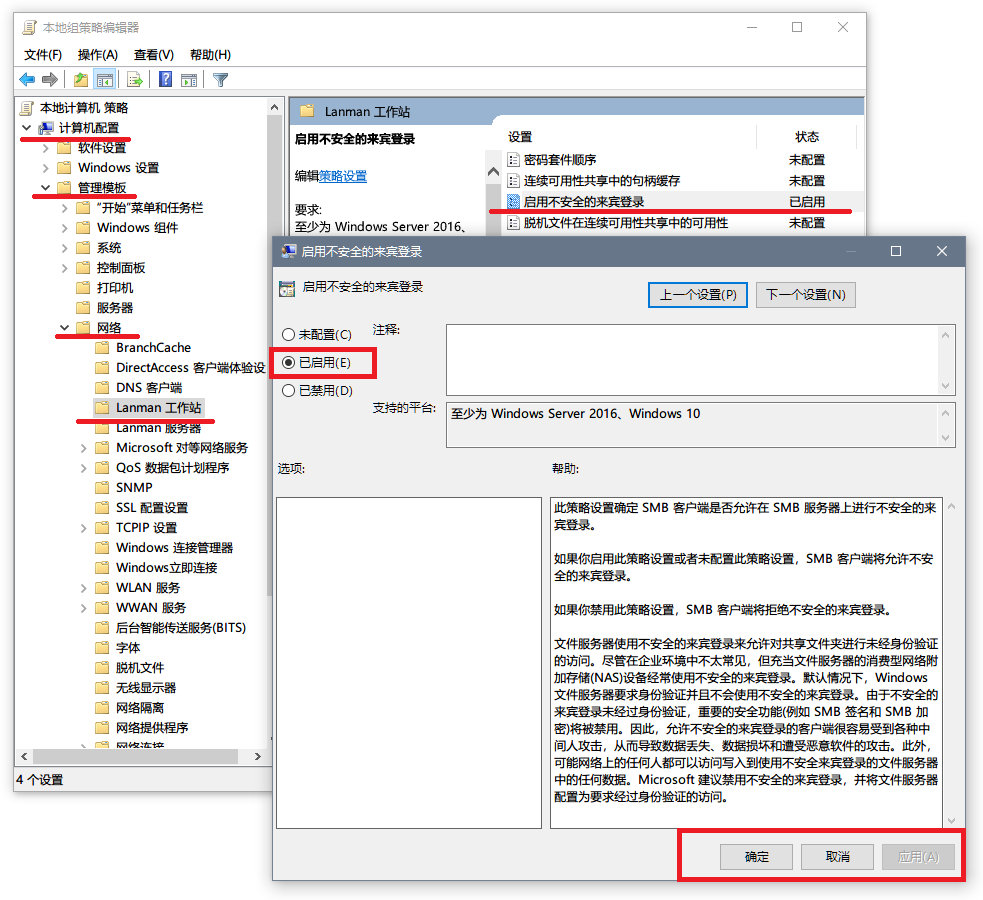
Task: Collapse the 计算机配置 tree node
Action: click(26, 128)
